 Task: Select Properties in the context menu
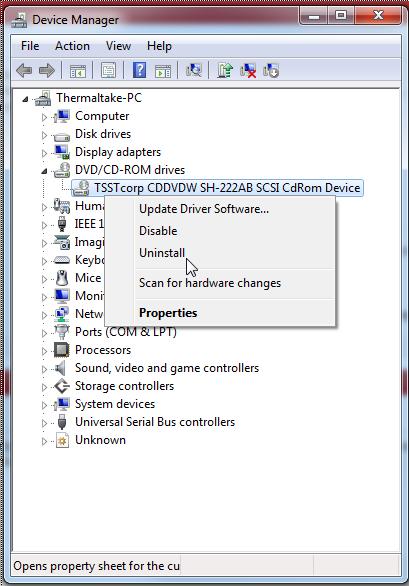pyautogui.click(x=168, y=313)
